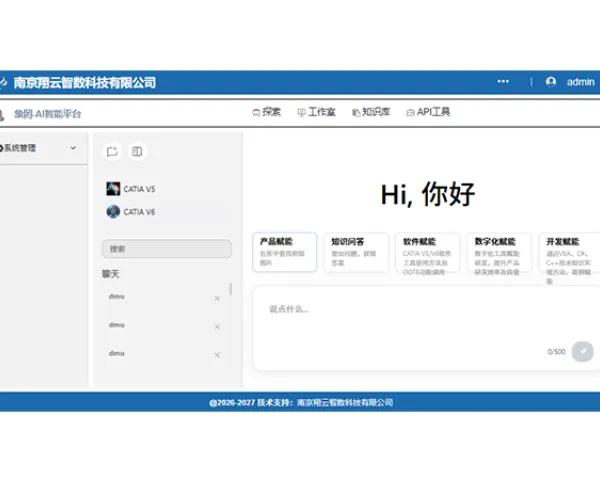Focus the 说点什么 message input box
Viewport: 600px width, 480px height.
426,328
